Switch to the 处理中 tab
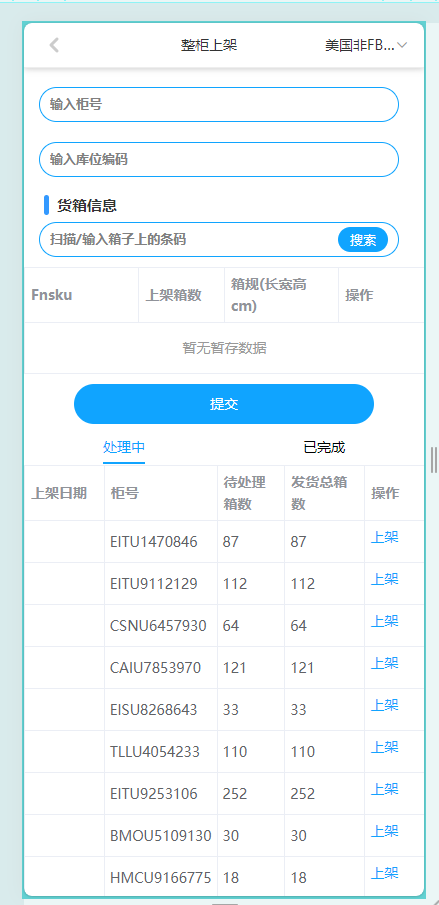439x905 pixels. coord(124,447)
